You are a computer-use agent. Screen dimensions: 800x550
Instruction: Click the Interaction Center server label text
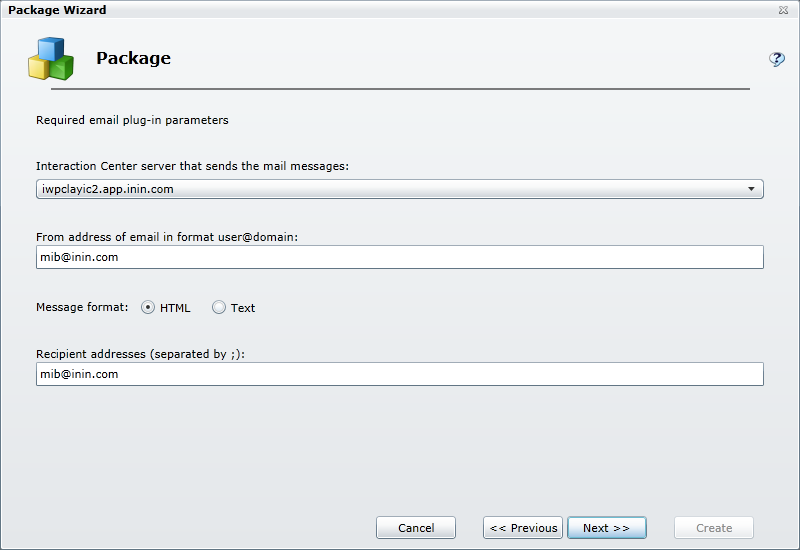click(x=192, y=166)
